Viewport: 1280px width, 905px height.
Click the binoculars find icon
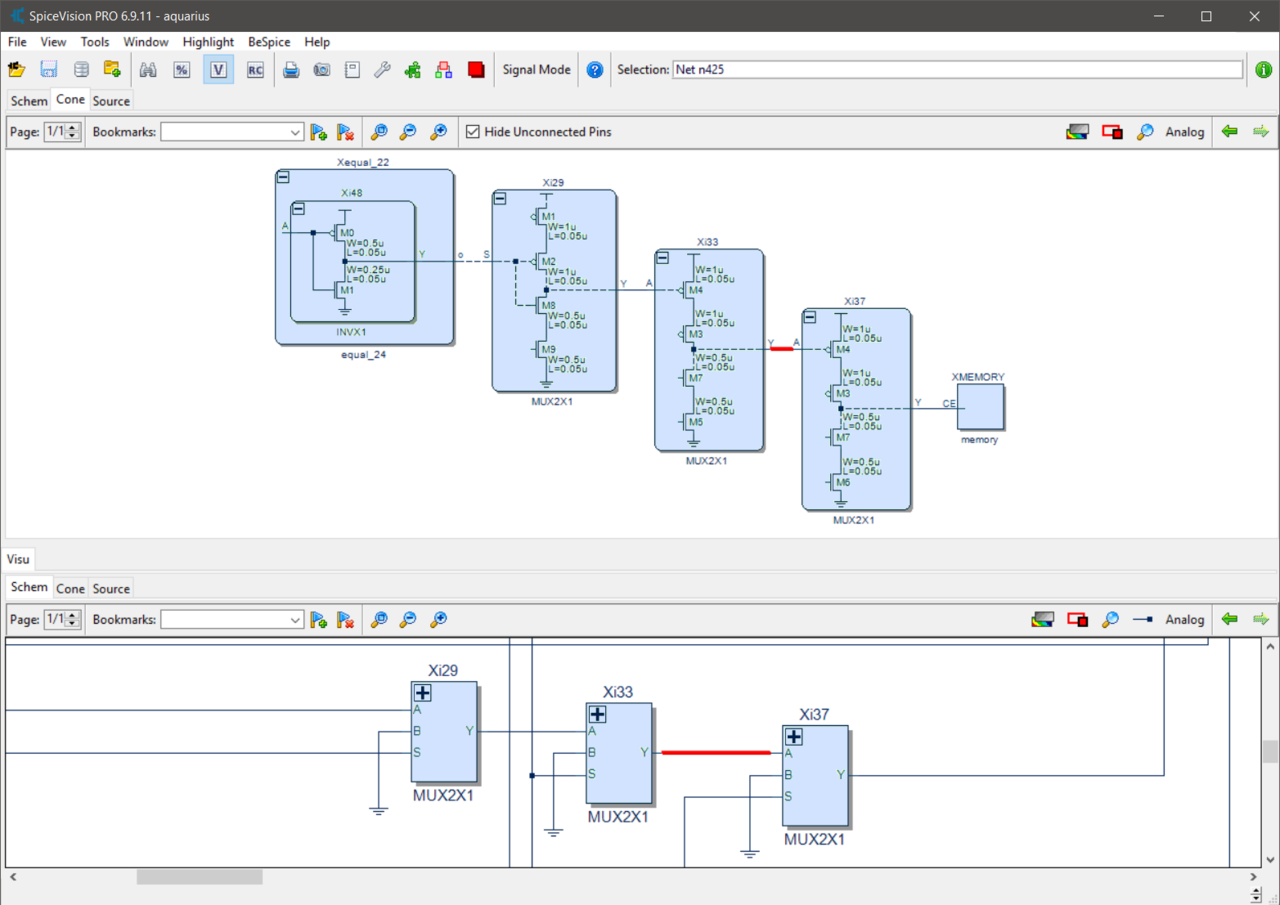[x=148, y=70]
